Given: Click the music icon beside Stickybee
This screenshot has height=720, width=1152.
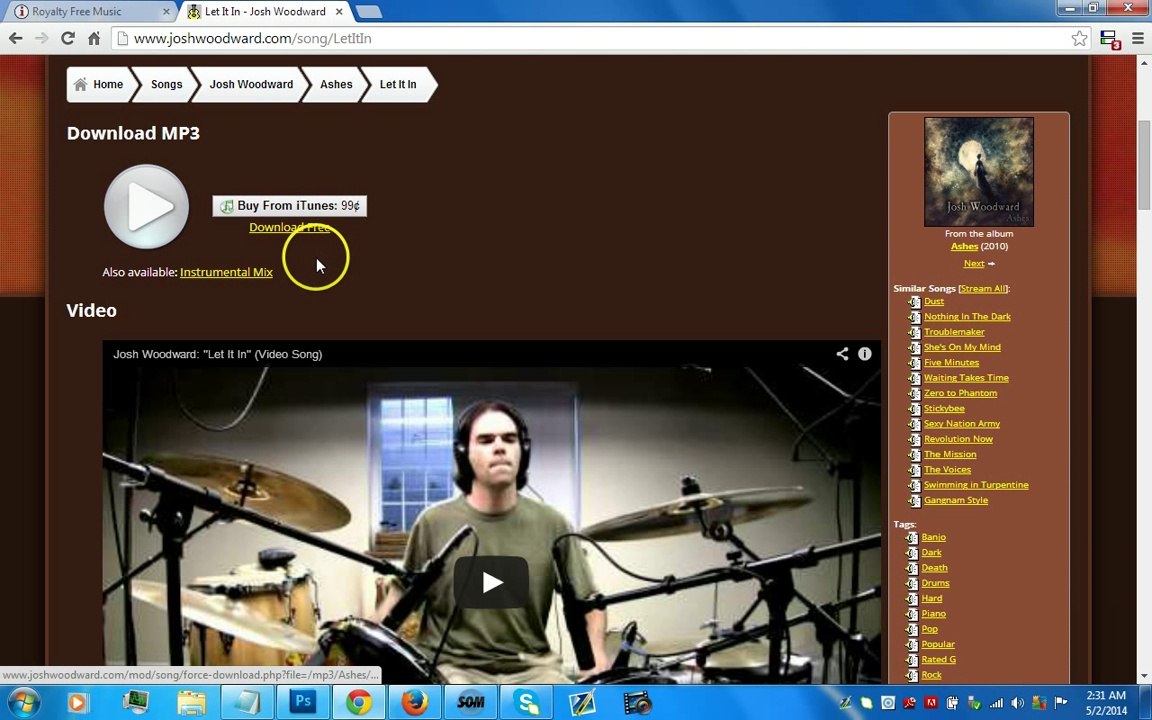Looking at the screenshot, I should [913, 408].
